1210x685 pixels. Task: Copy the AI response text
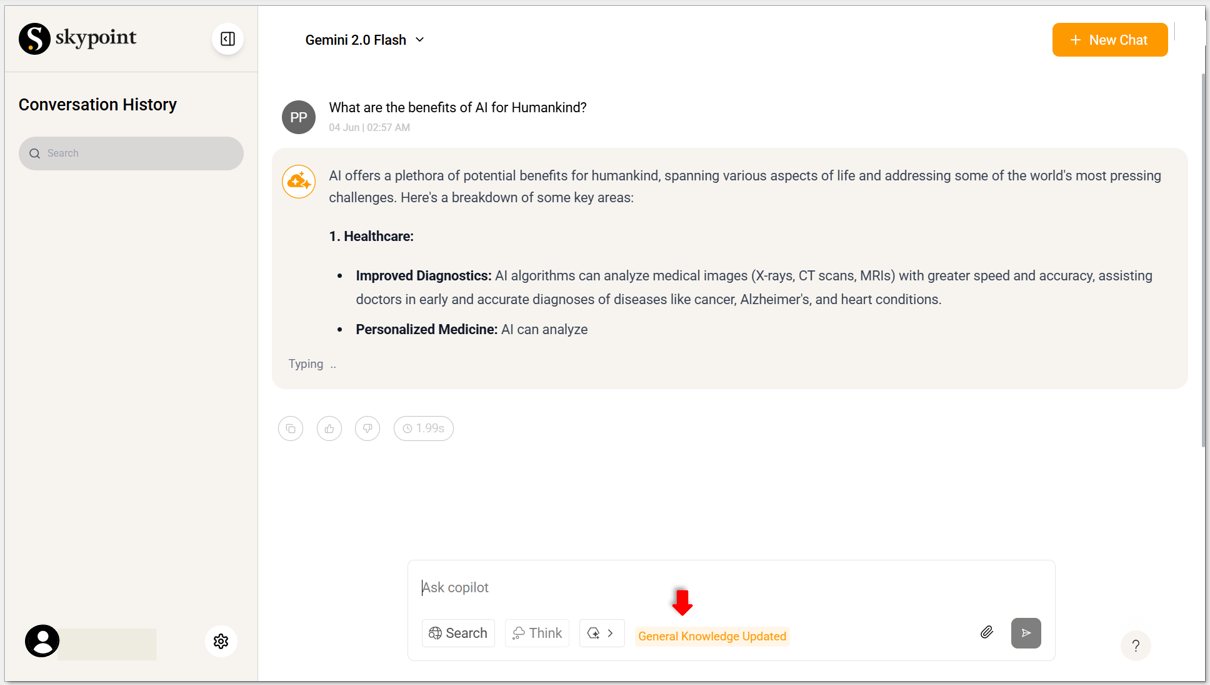coord(291,428)
